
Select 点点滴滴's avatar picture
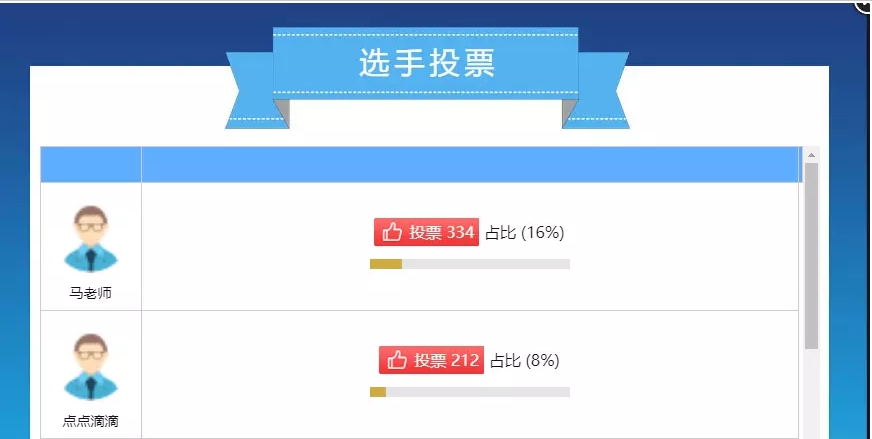coord(91,367)
